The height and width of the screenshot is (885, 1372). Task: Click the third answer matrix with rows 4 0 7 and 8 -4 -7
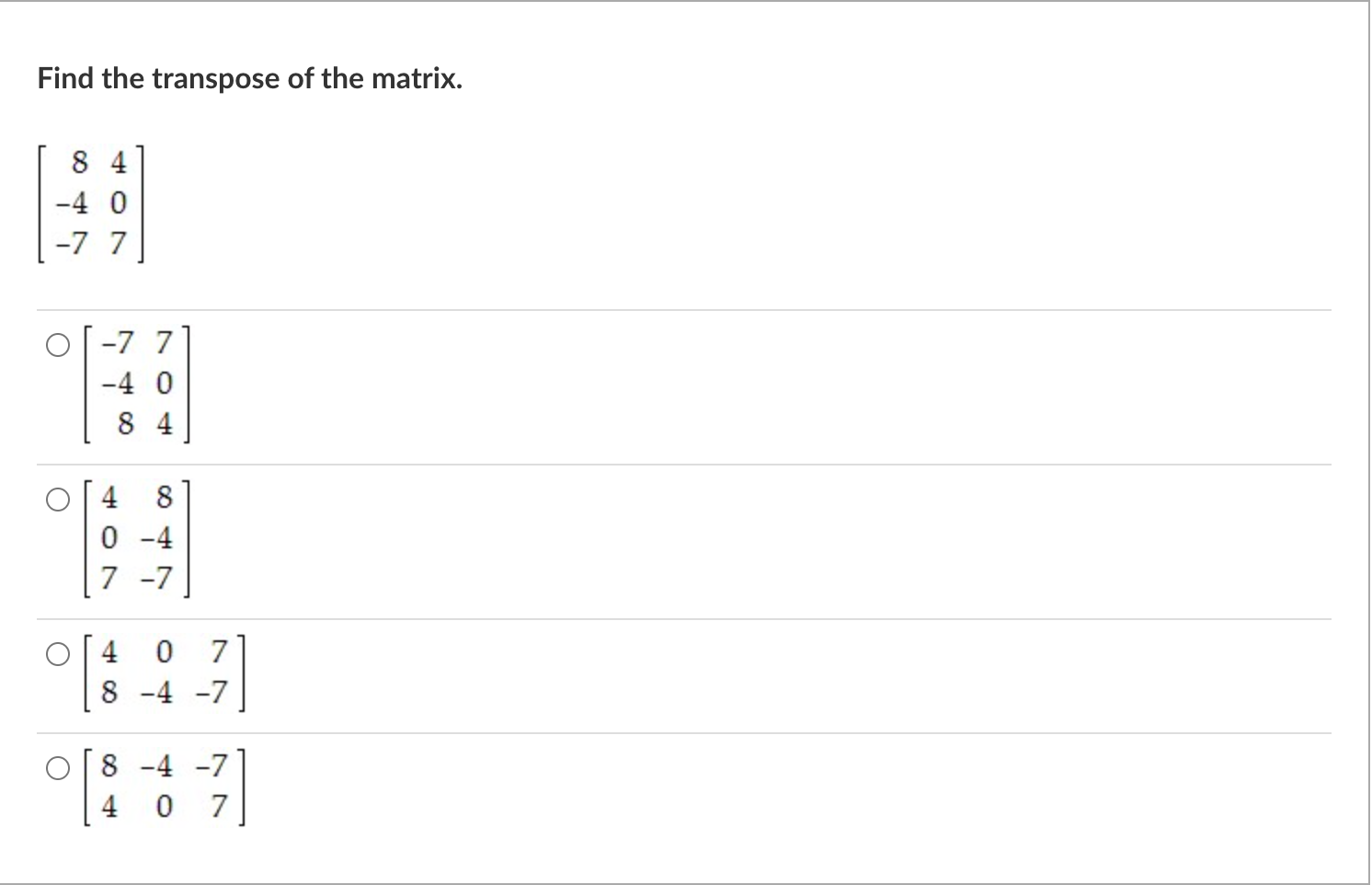165,673
